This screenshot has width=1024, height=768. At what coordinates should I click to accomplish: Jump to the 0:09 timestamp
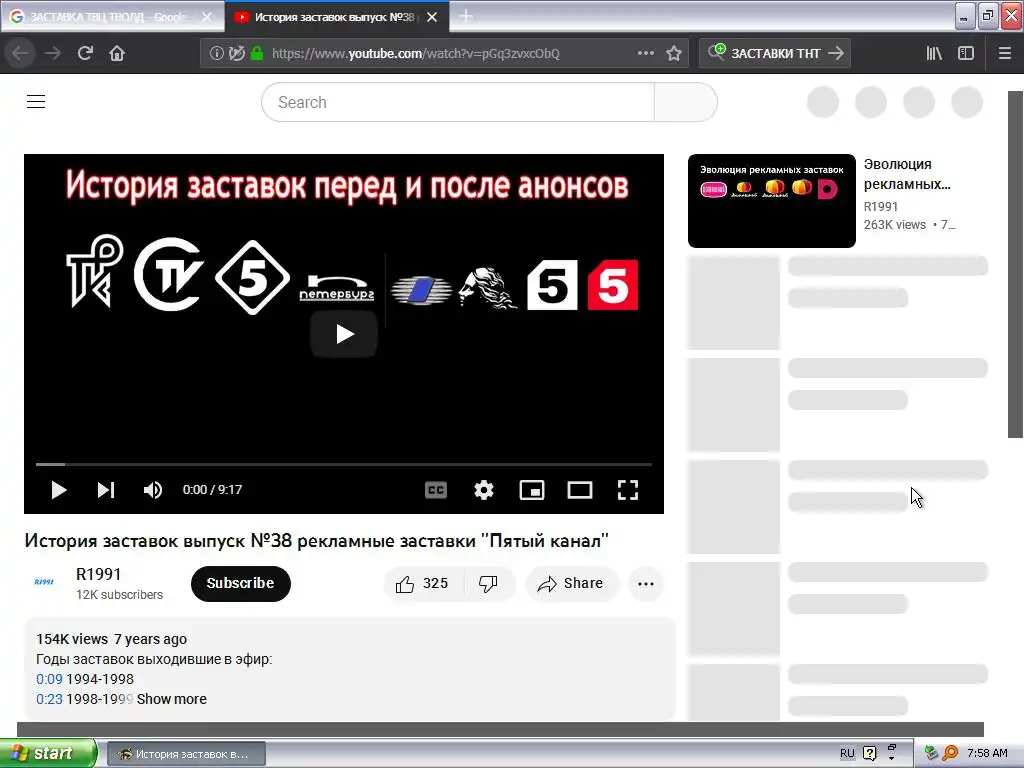pos(49,679)
